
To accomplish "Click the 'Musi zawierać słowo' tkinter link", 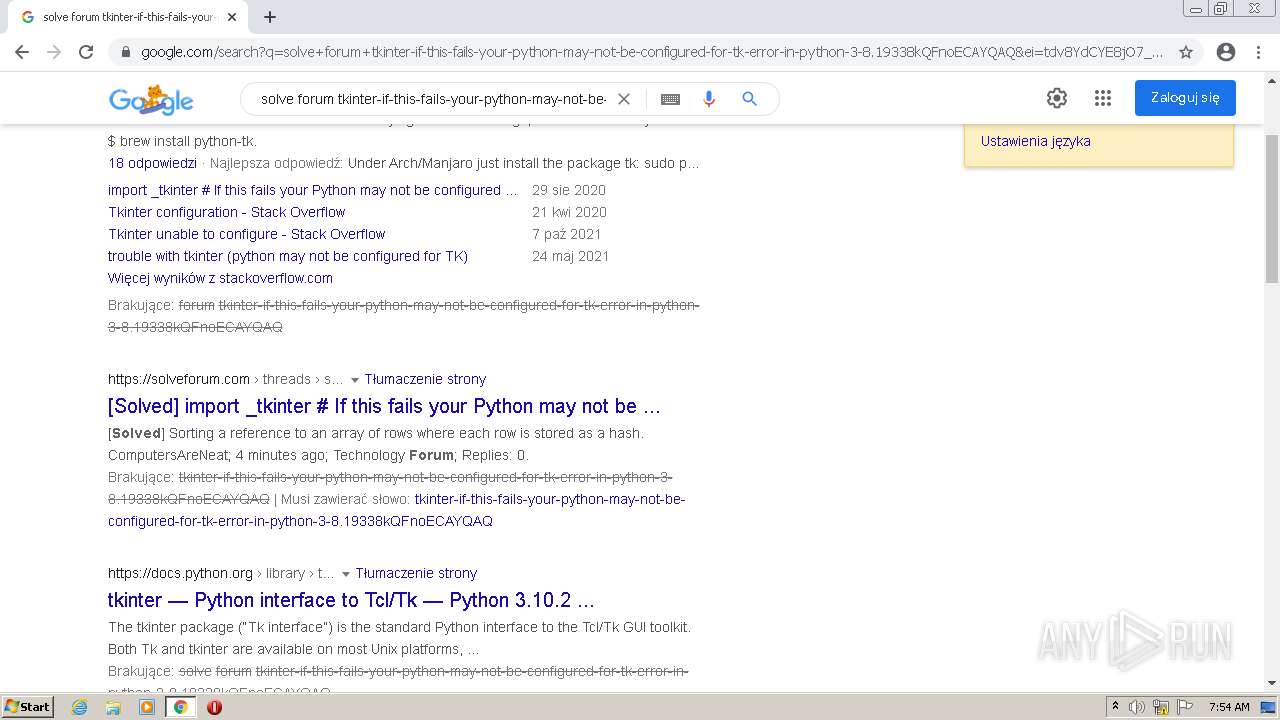I will click(x=397, y=510).
